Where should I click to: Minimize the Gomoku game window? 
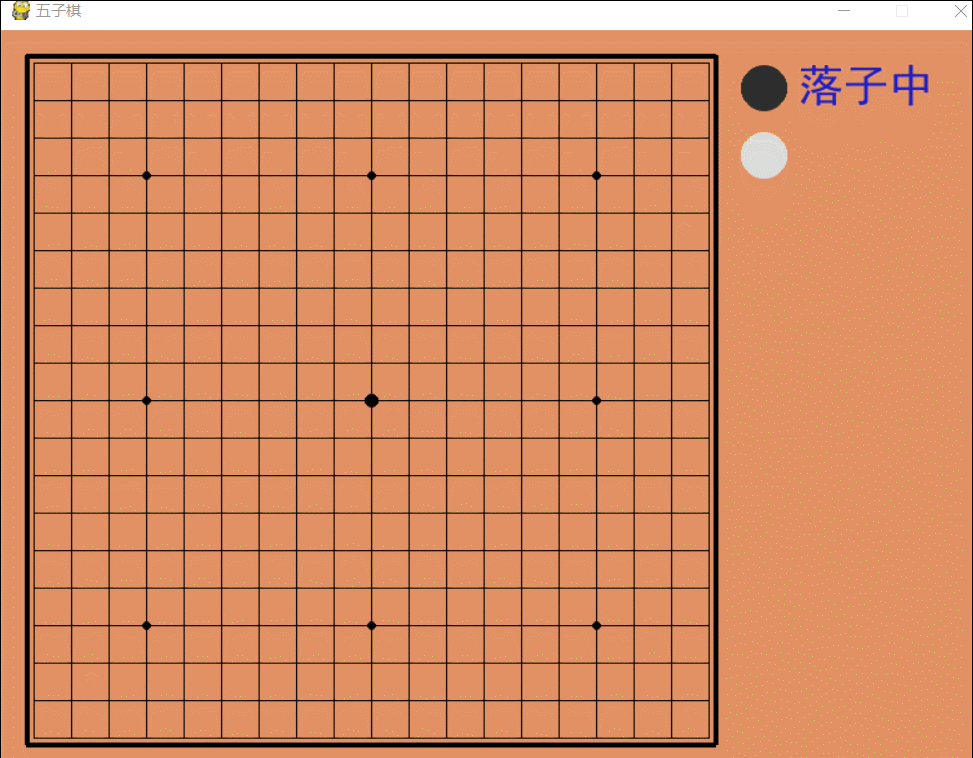[x=843, y=11]
